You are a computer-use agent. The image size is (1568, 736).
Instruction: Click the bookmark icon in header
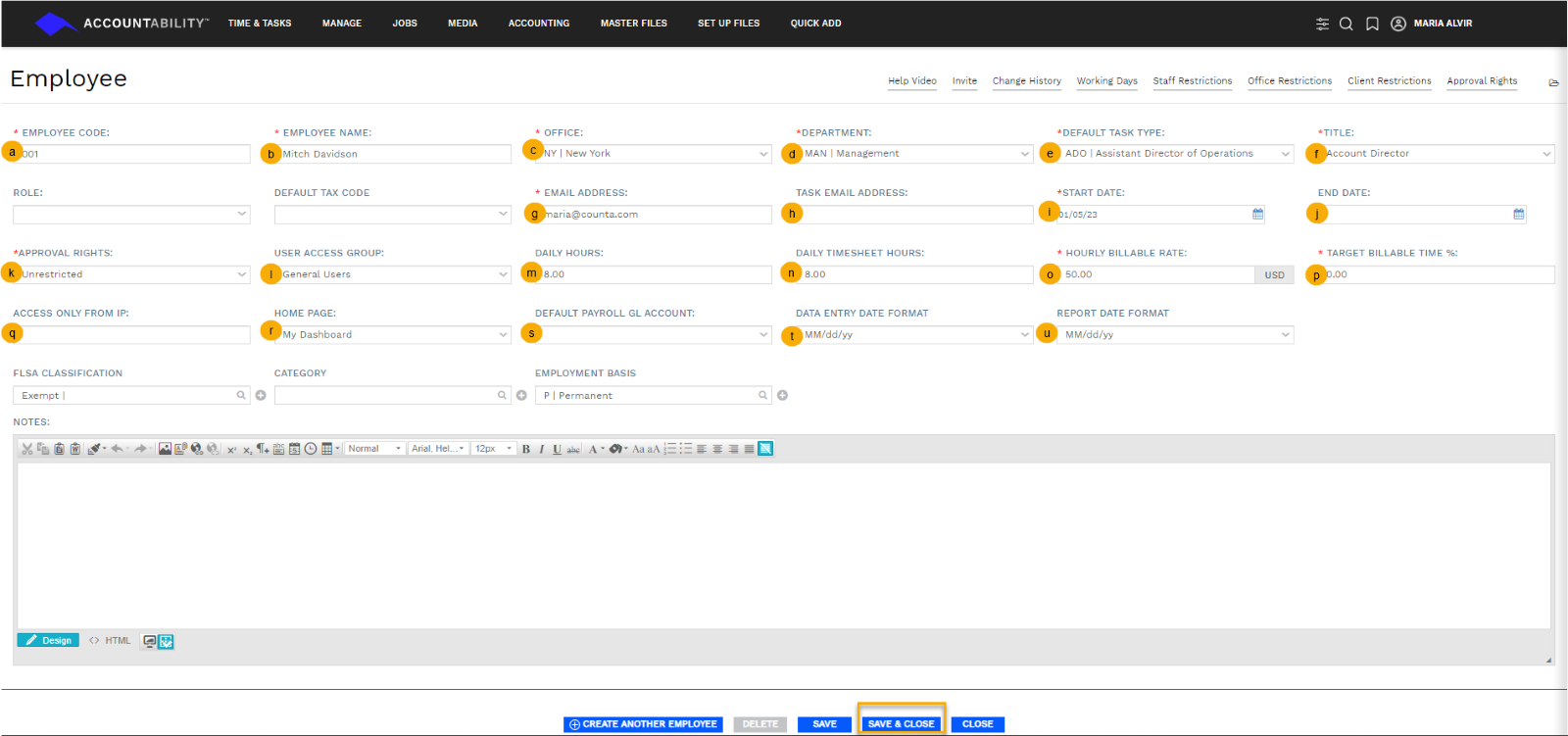[x=1372, y=24]
